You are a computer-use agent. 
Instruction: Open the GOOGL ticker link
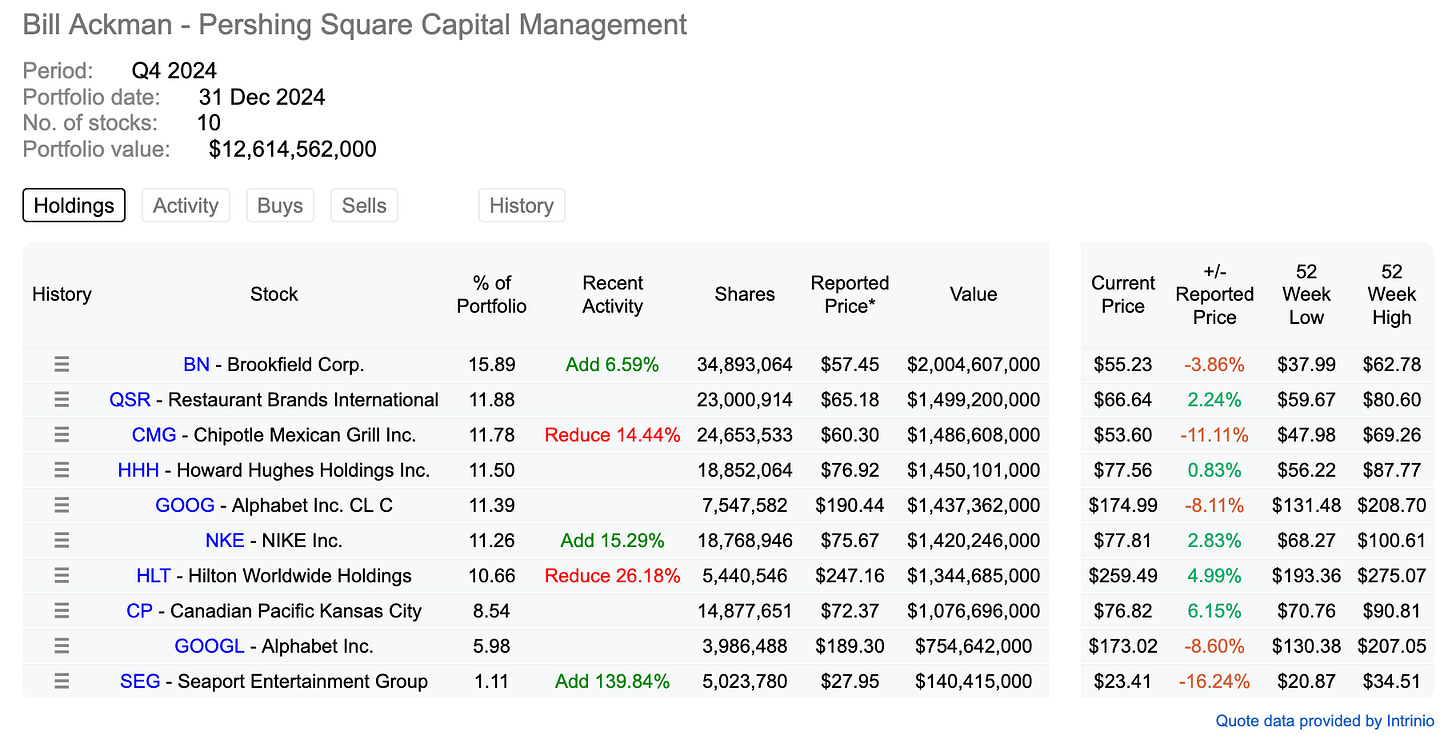(209, 646)
